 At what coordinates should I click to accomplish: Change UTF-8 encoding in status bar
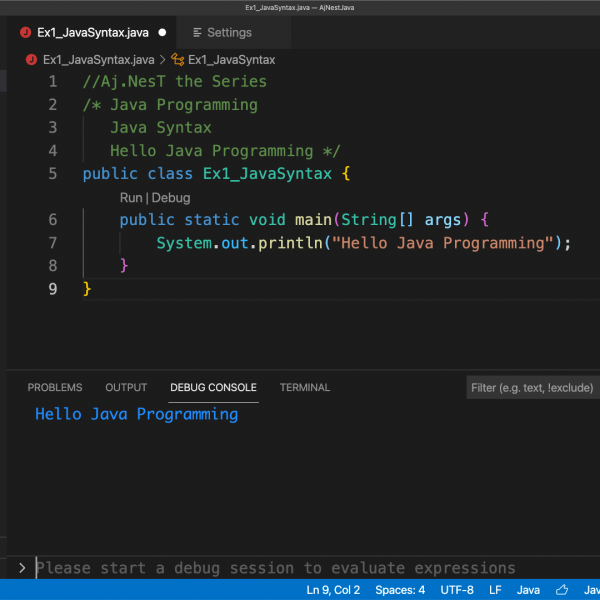(x=456, y=590)
